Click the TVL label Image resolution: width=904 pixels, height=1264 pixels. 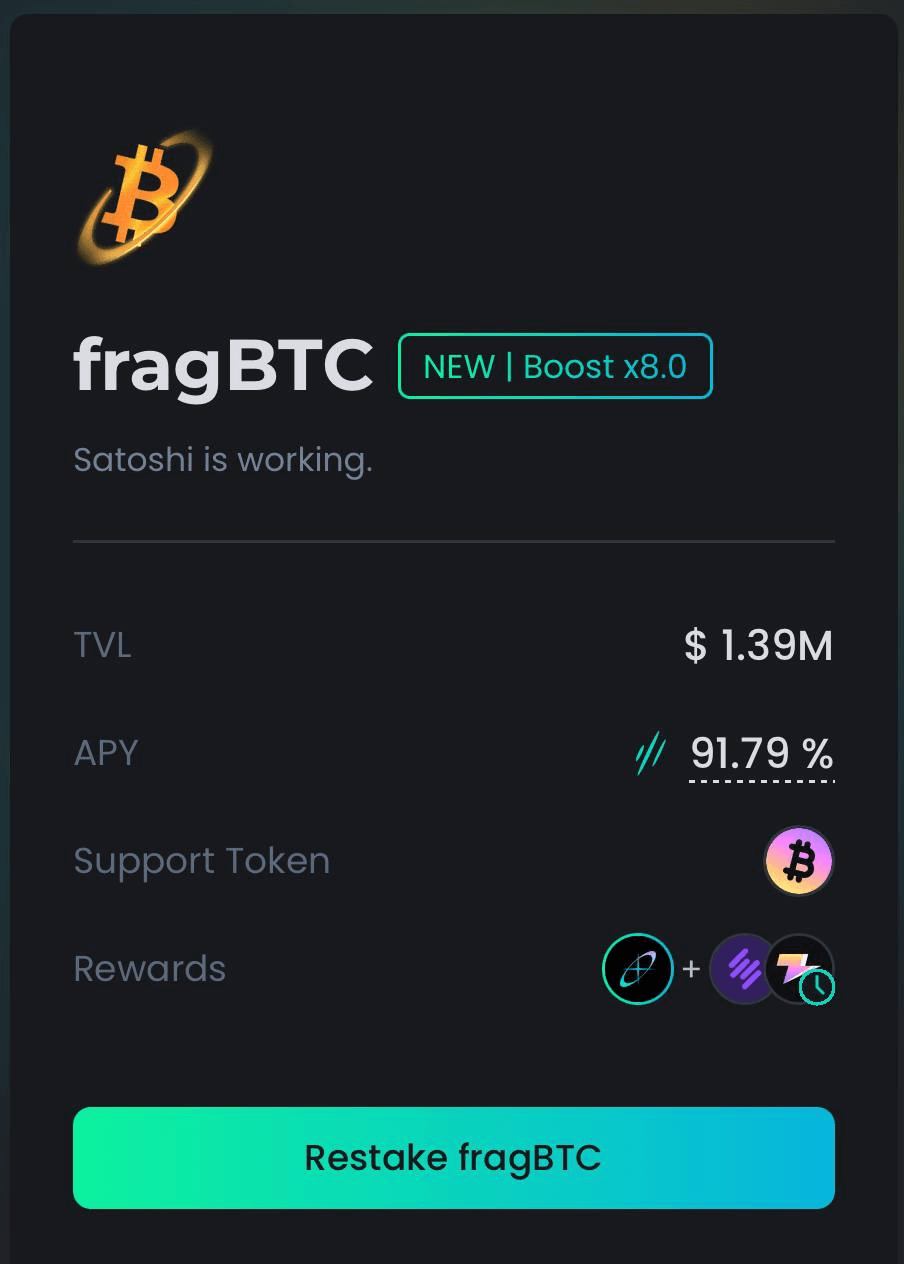tap(103, 645)
